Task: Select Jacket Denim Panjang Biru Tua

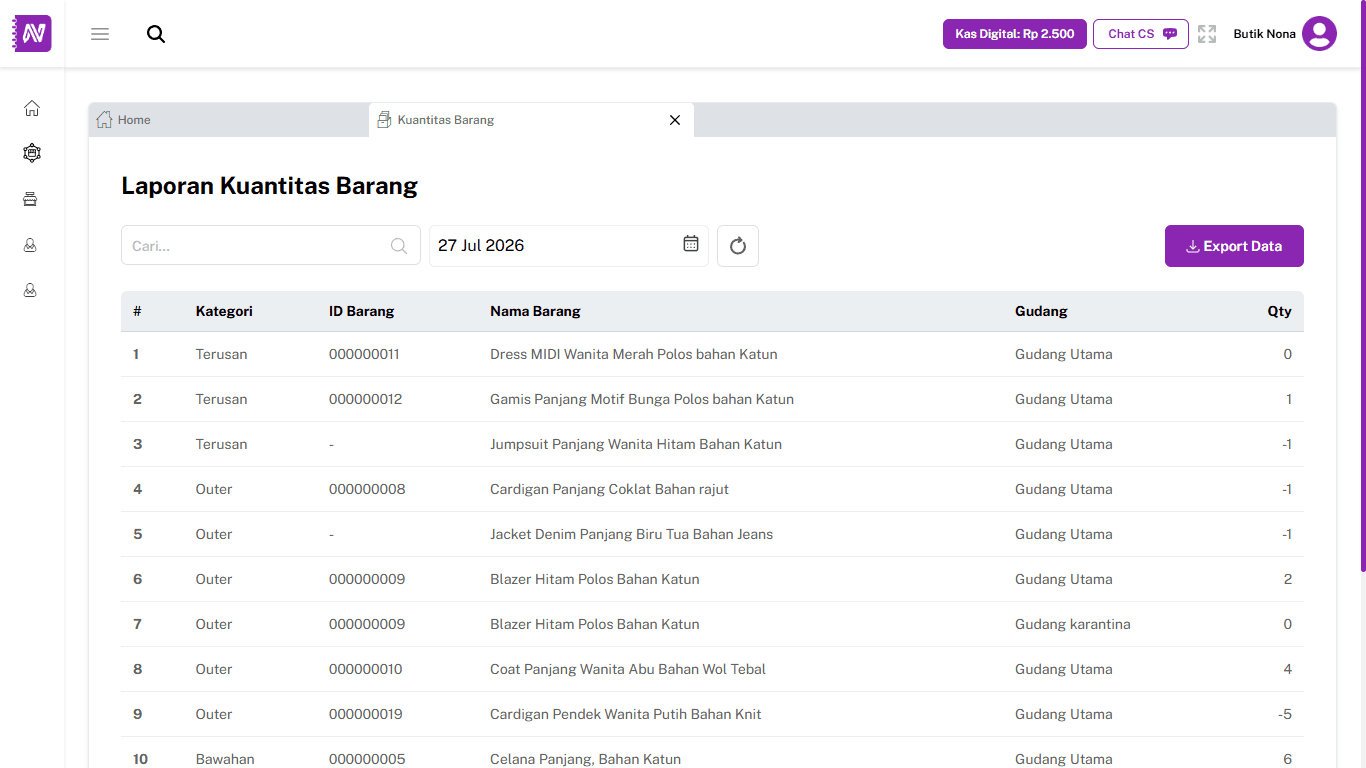Action: click(712, 534)
